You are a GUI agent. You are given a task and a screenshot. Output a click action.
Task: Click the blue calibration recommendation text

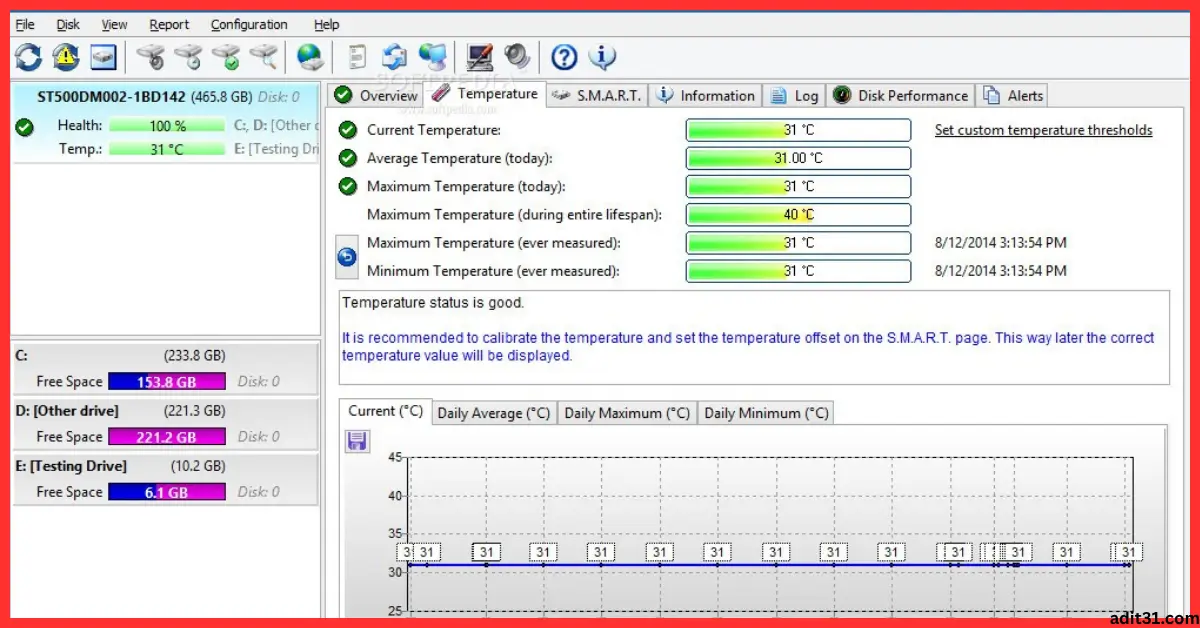(x=748, y=346)
